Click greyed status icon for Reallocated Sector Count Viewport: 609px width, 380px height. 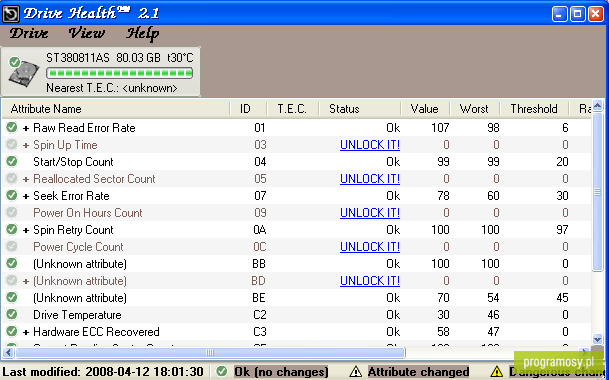point(12,178)
